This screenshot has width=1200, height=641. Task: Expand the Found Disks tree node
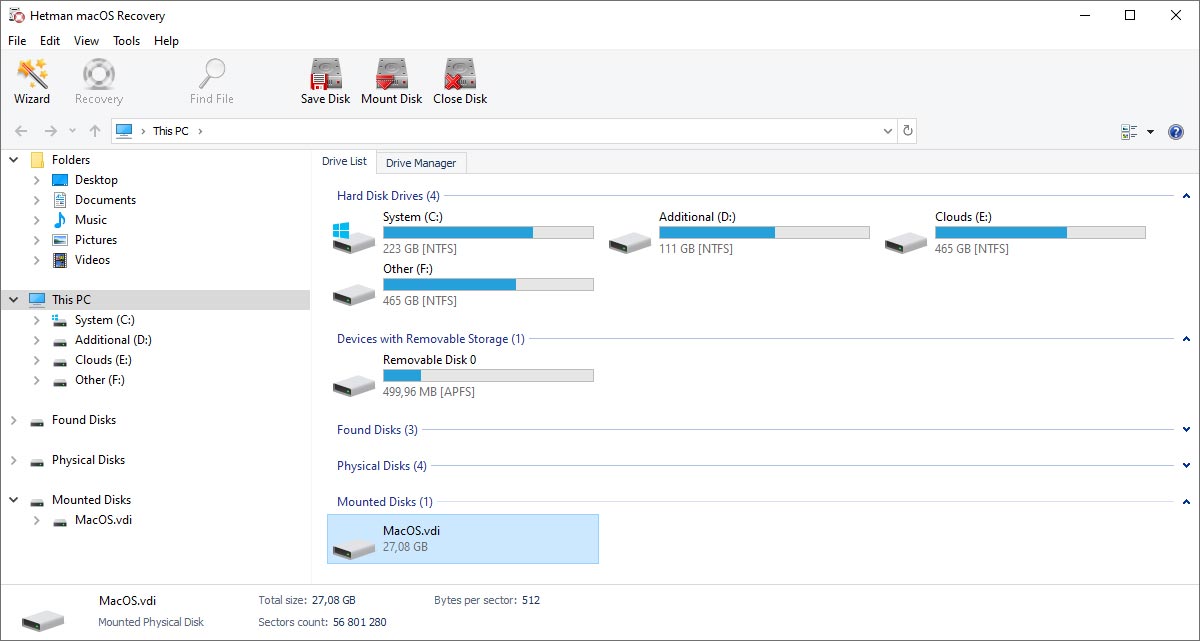tap(14, 420)
